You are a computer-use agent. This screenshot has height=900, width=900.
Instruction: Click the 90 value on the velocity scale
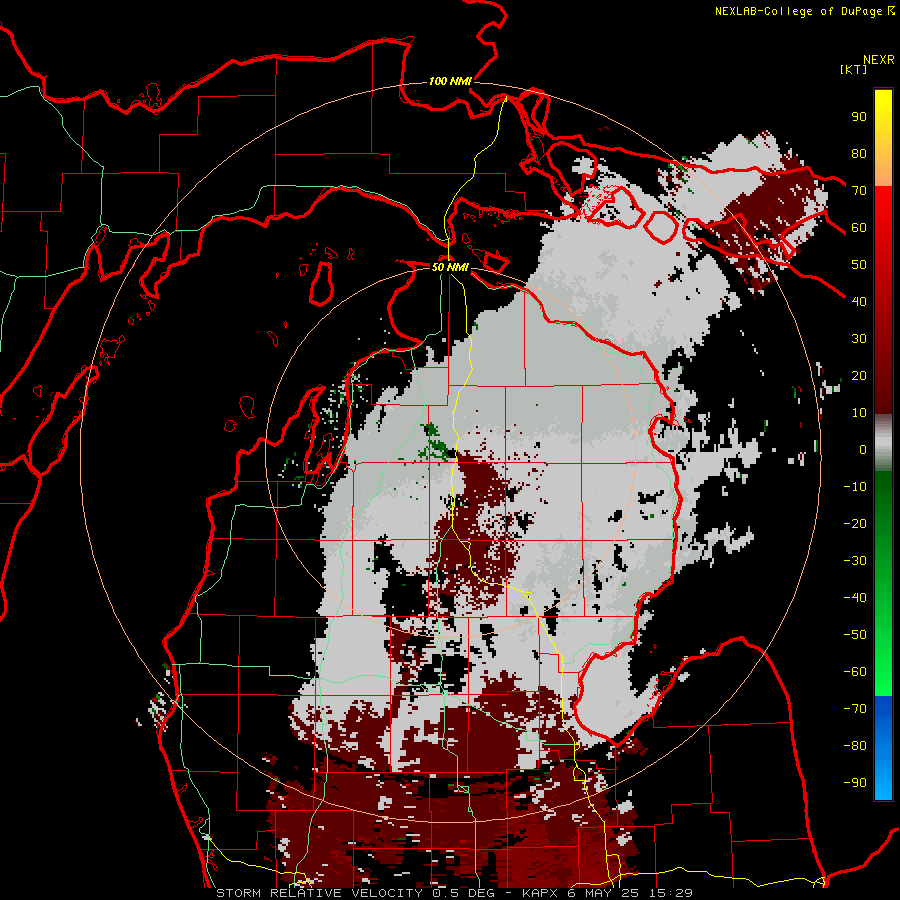point(859,117)
